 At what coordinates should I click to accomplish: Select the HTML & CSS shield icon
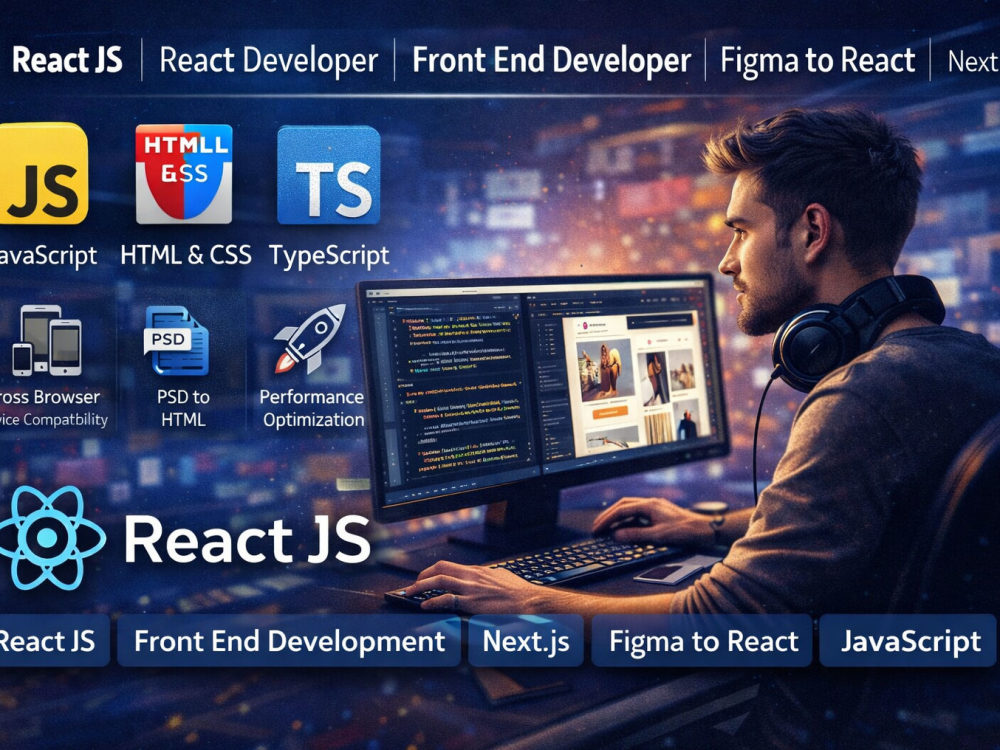click(184, 173)
